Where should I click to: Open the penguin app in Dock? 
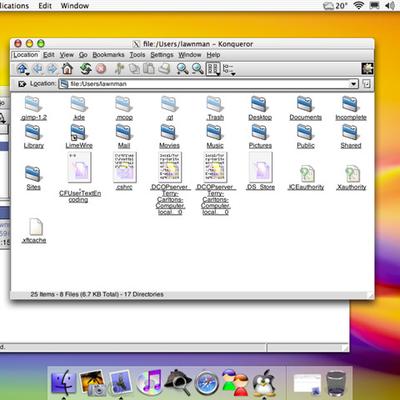click(264, 382)
